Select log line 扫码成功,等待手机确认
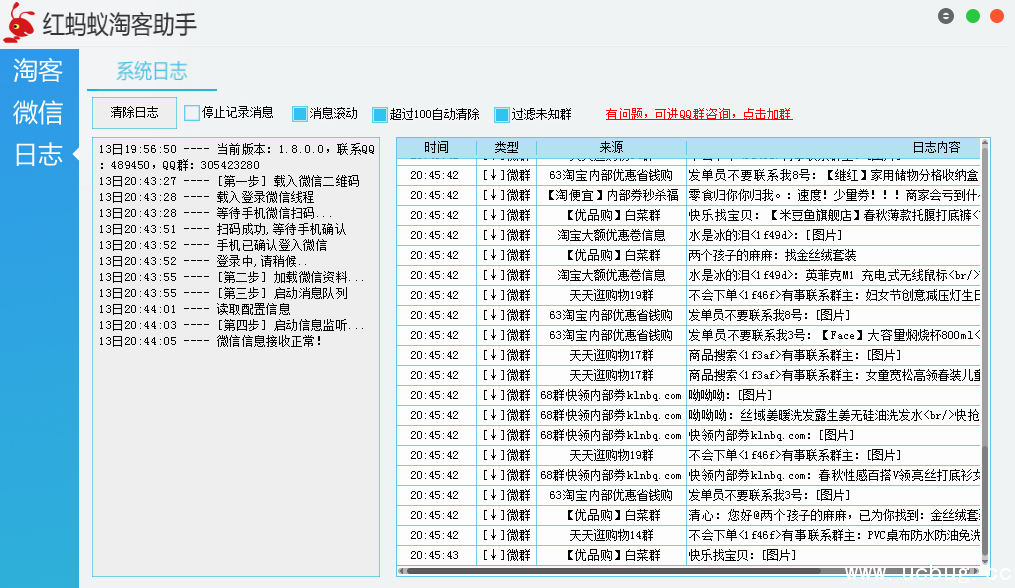Screen dimensions: 1015x588 pyautogui.click(x=222, y=229)
